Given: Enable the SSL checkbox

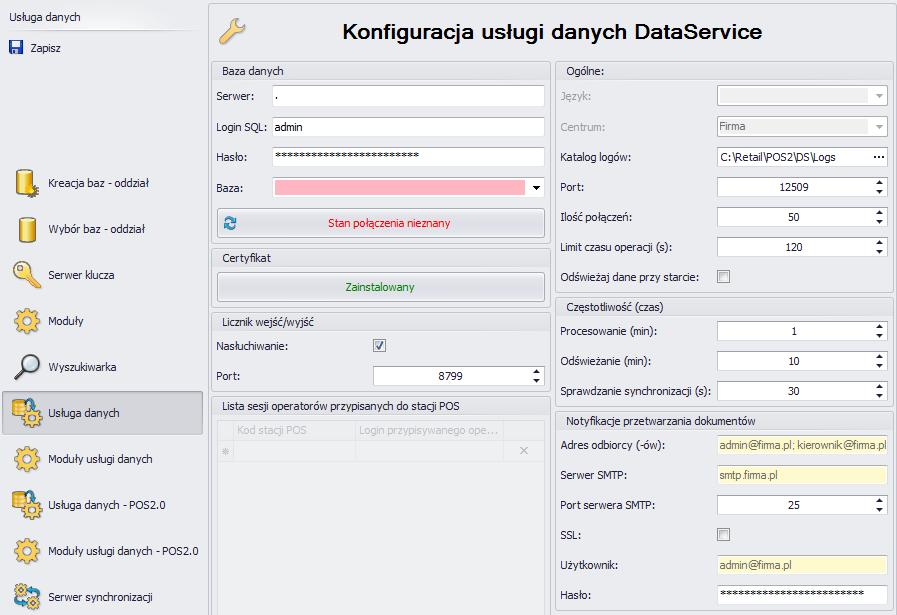Looking at the screenshot, I should tap(724, 535).
